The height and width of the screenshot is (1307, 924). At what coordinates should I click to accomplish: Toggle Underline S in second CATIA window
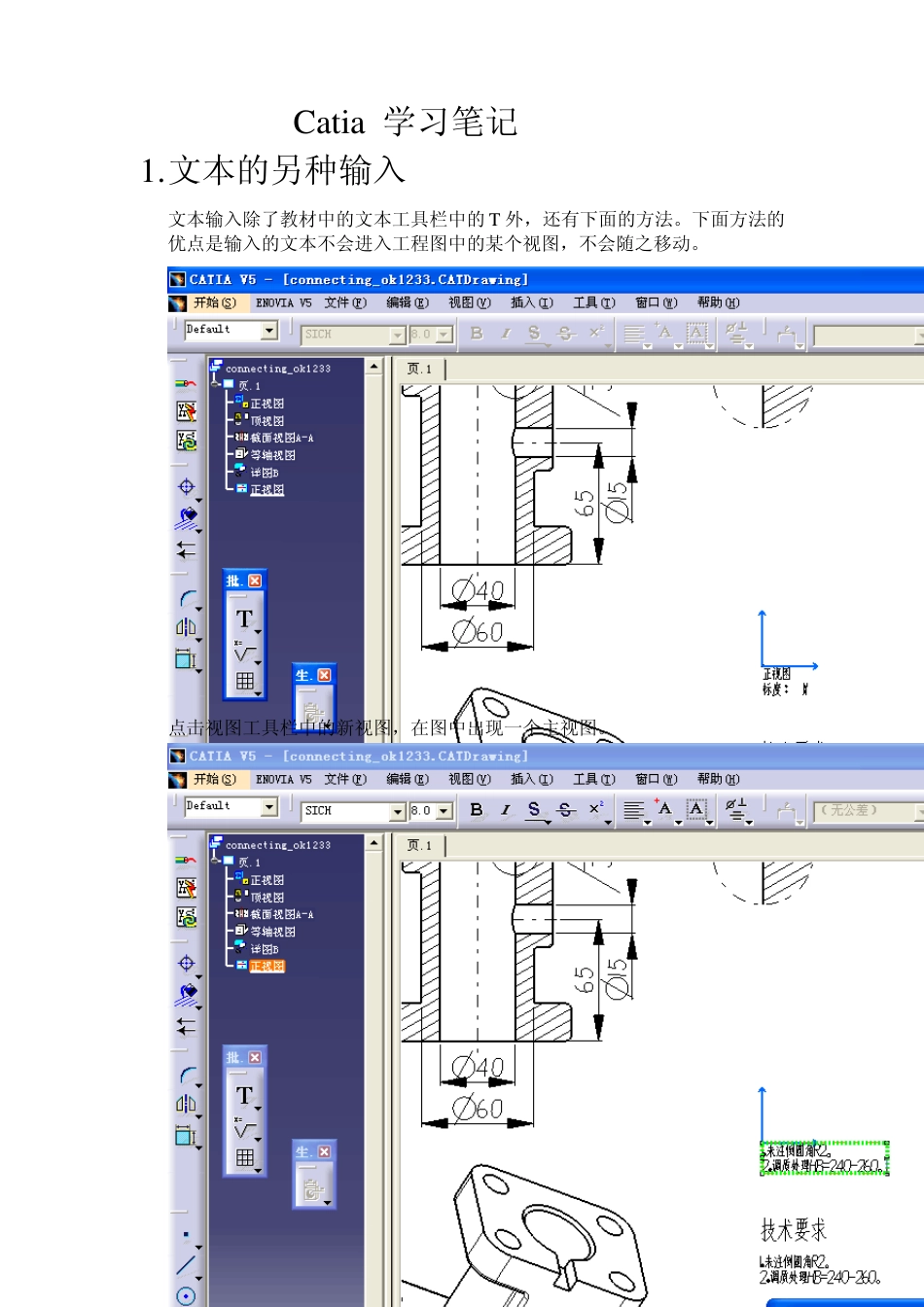click(x=534, y=810)
